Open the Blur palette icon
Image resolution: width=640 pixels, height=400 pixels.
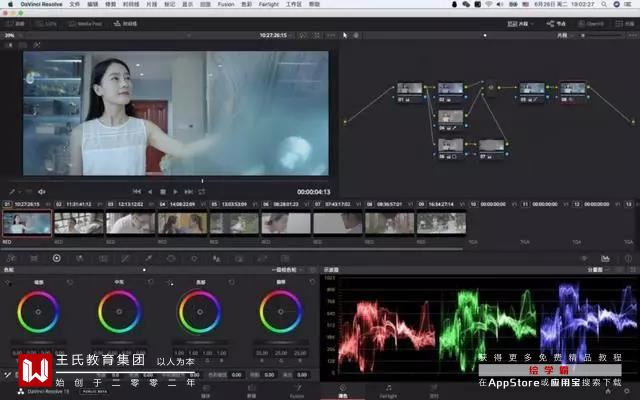pyautogui.click(x=217, y=258)
